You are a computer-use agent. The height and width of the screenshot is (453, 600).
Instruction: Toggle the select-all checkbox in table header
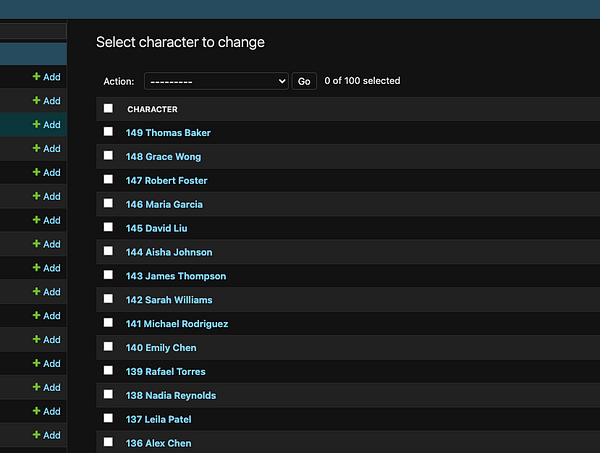tap(108, 108)
